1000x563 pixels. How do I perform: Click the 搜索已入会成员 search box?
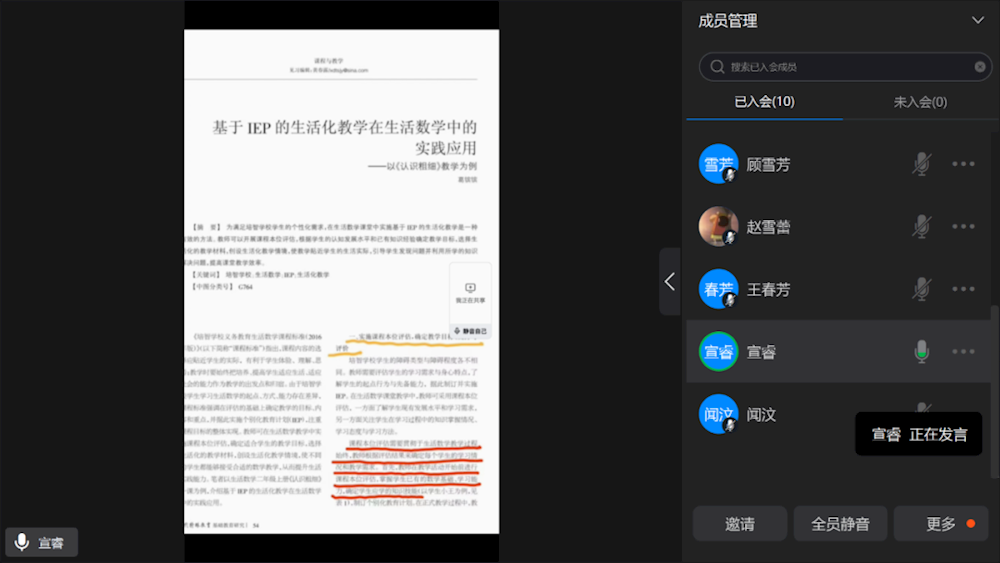point(840,67)
